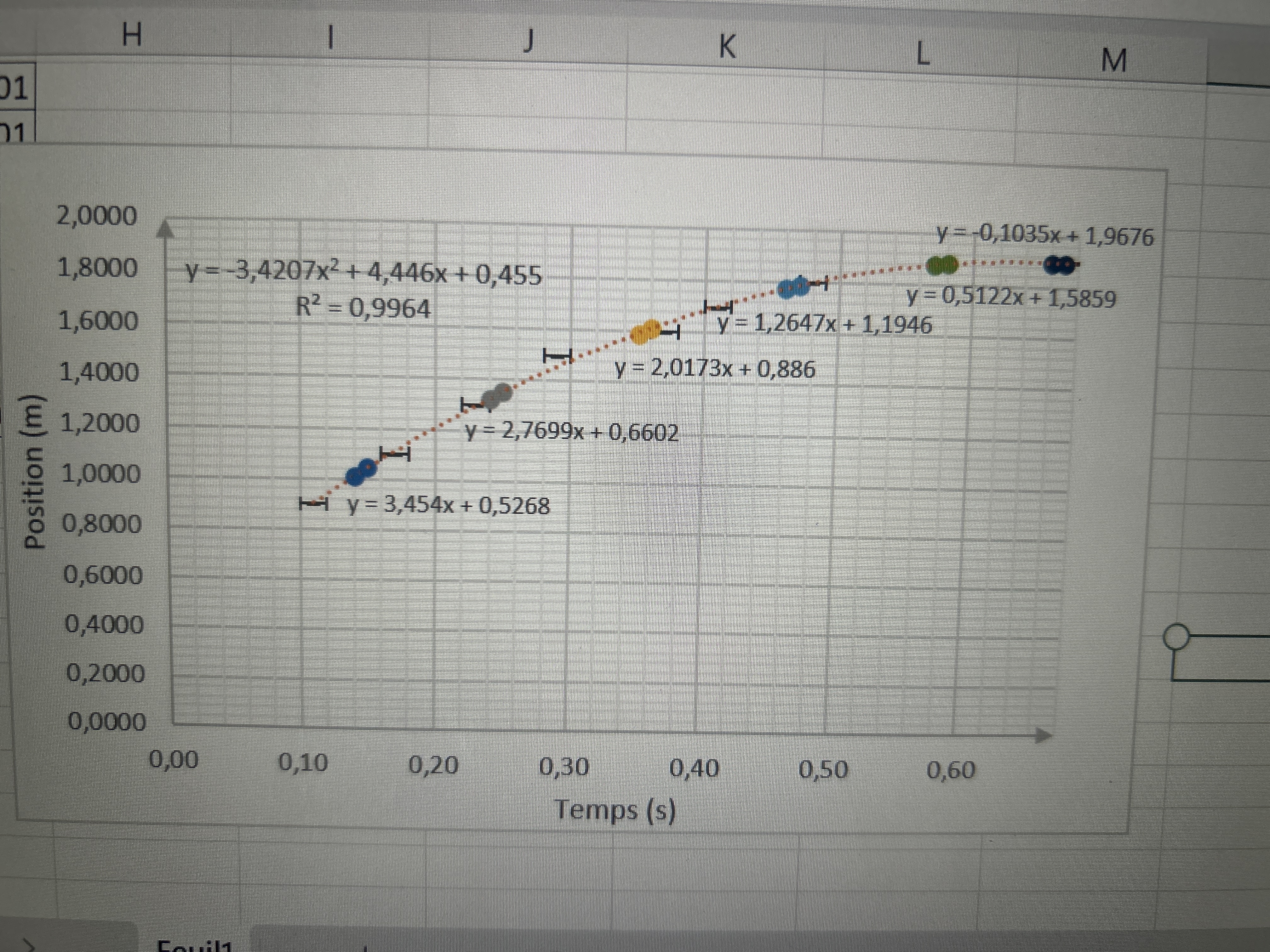Select the y = -0,1035x + 1,9676 label
This screenshot has width=1270, height=952.
(1045, 235)
